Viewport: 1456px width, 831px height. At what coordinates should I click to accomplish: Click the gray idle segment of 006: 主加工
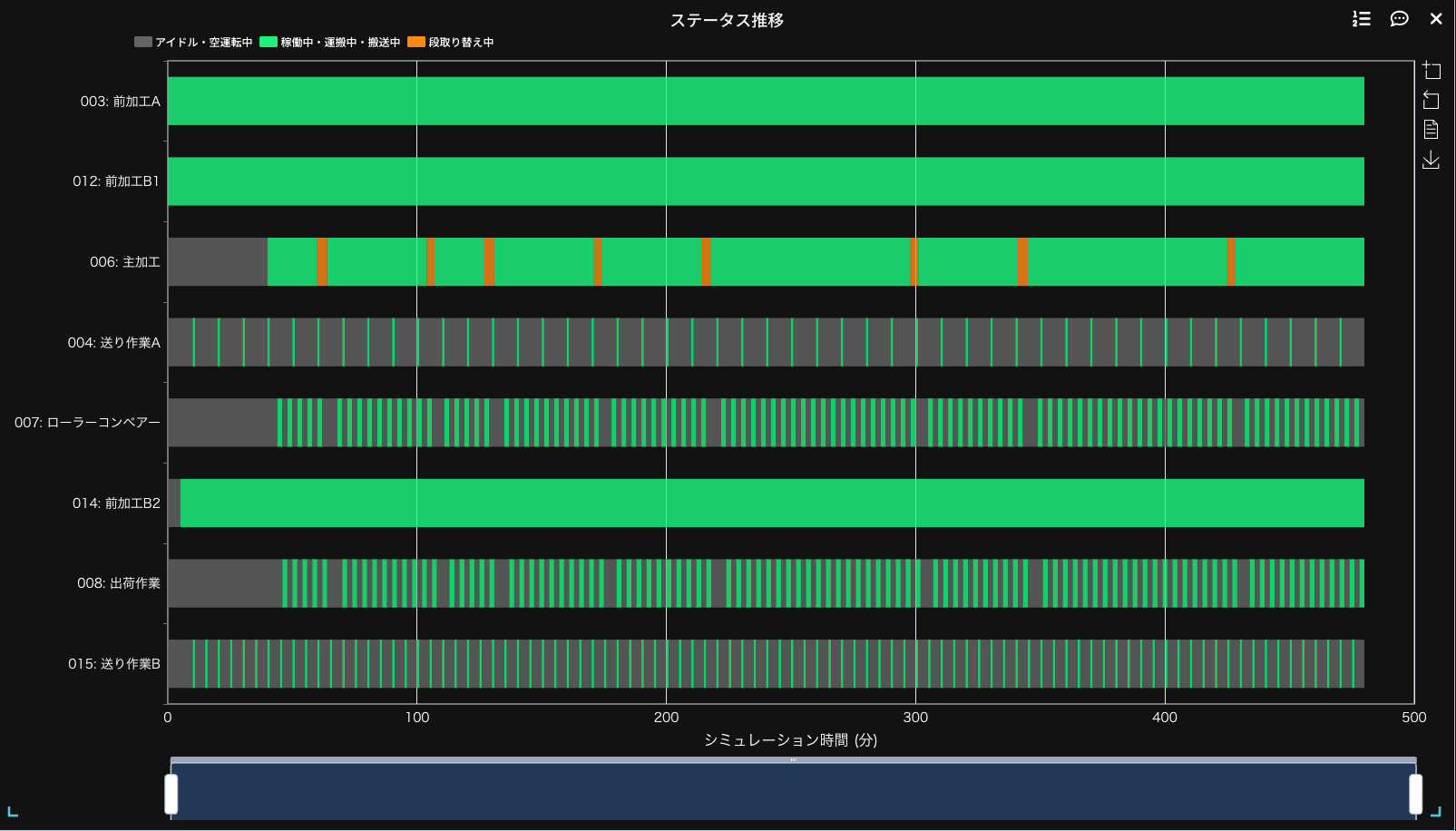click(218, 262)
